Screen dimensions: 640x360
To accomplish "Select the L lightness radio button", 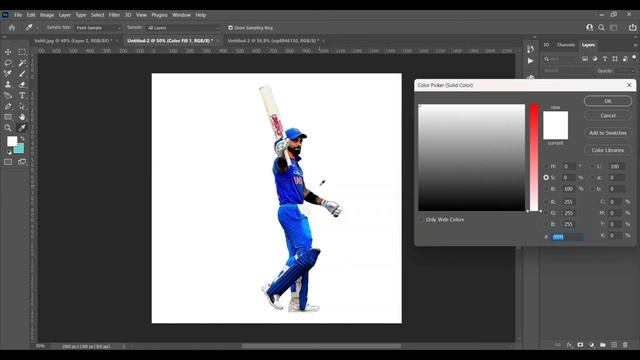I will [x=592, y=167].
